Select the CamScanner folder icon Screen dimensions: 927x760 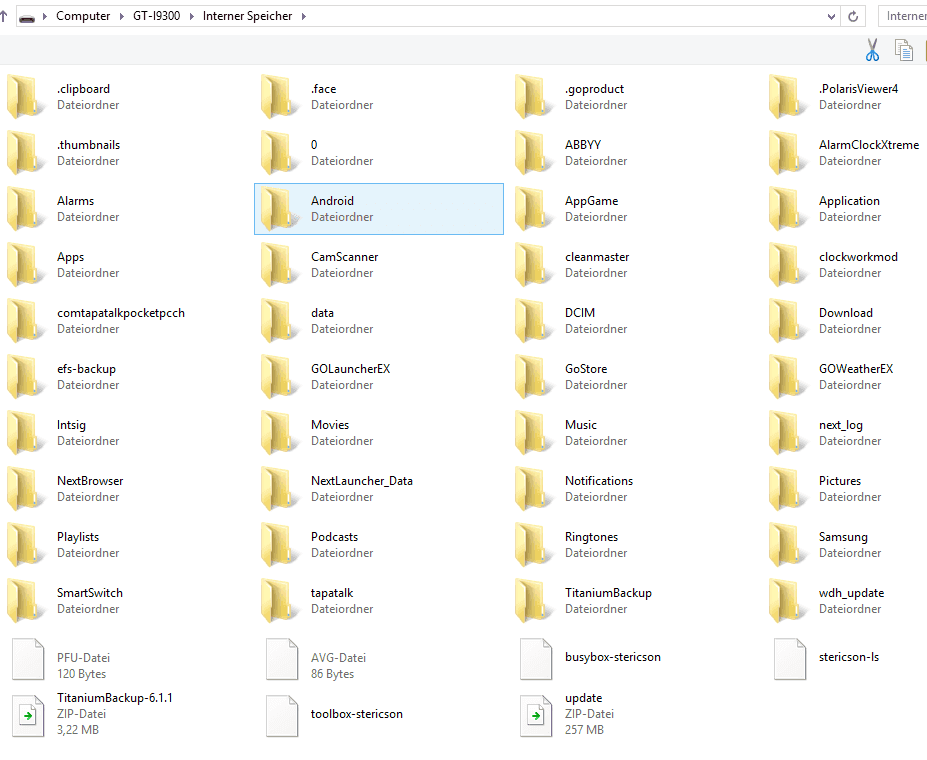(280, 265)
